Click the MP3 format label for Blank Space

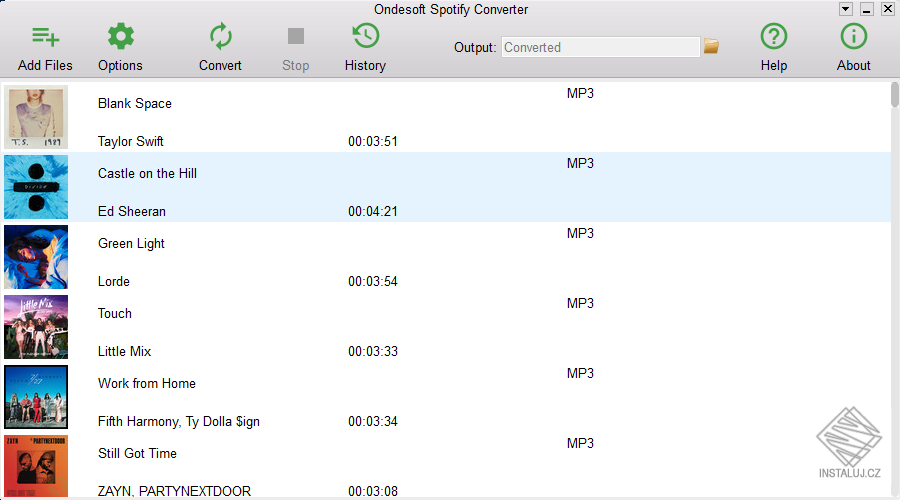(580, 94)
